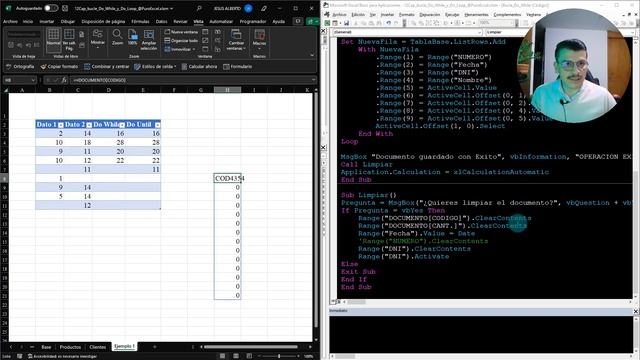Open the Dato 1 column filter dropdown
The height and width of the screenshot is (360, 640).
61,125
